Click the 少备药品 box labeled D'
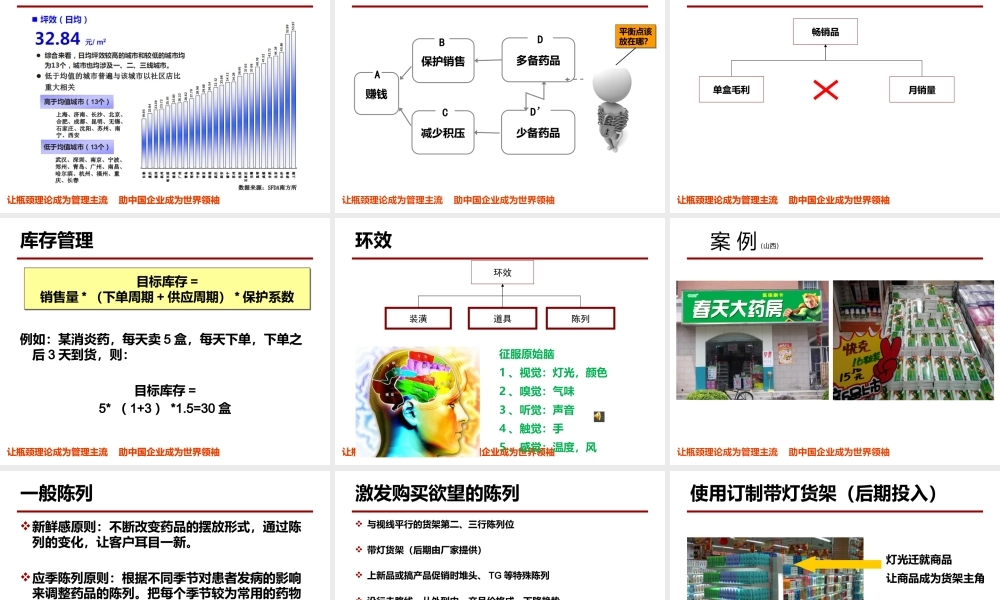 (538, 133)
